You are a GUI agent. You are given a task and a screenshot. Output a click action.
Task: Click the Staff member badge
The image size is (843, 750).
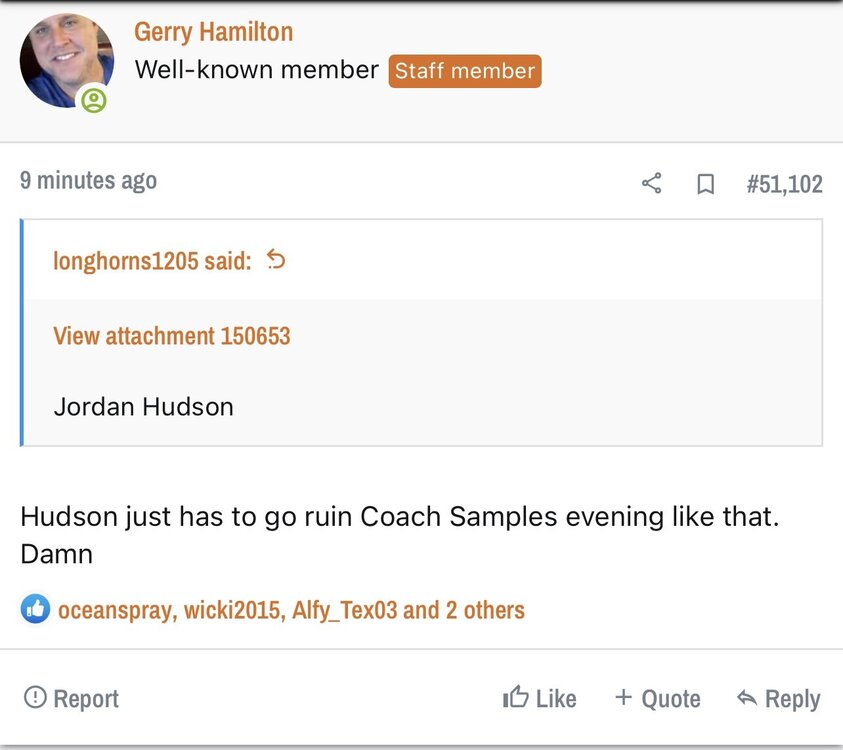point(465,71)
